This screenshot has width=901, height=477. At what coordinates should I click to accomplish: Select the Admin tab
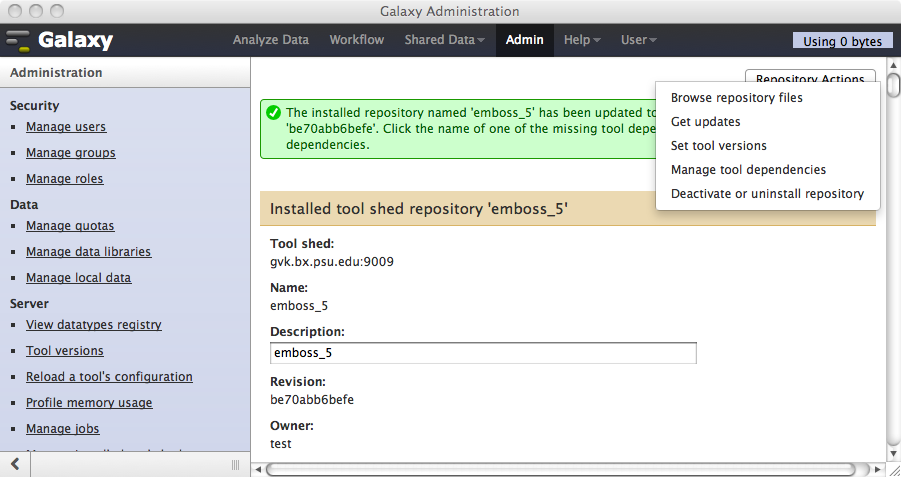pos(525,40)
